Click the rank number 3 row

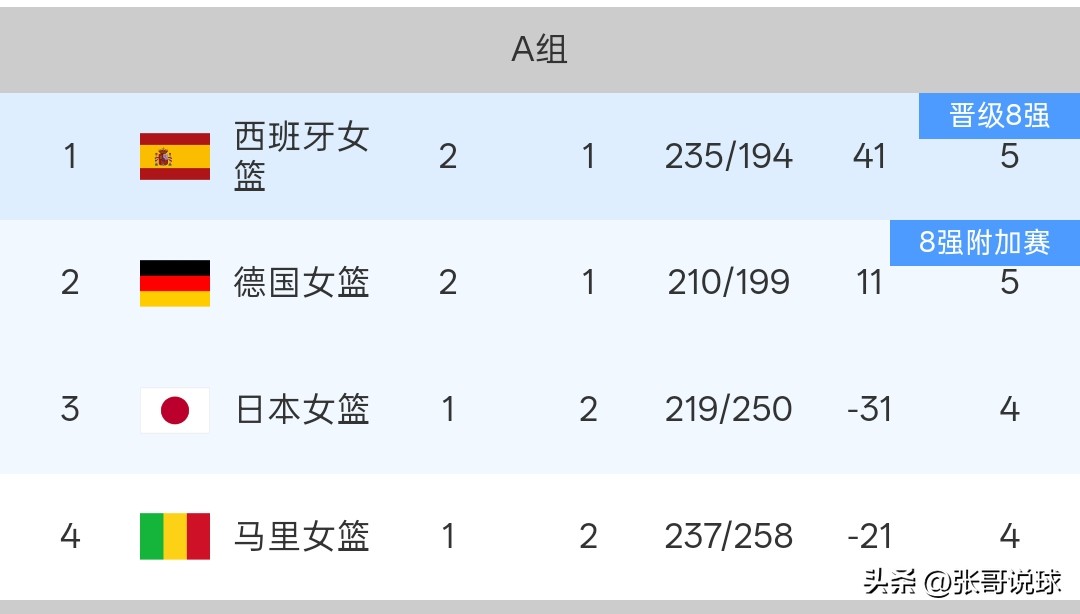click(x=540, y=410)
